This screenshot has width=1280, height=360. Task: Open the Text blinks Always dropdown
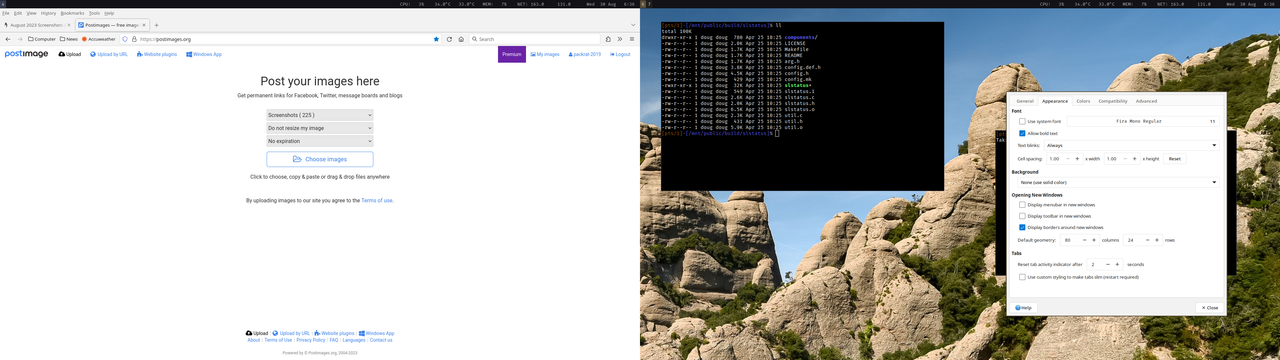coord(1131,145)
